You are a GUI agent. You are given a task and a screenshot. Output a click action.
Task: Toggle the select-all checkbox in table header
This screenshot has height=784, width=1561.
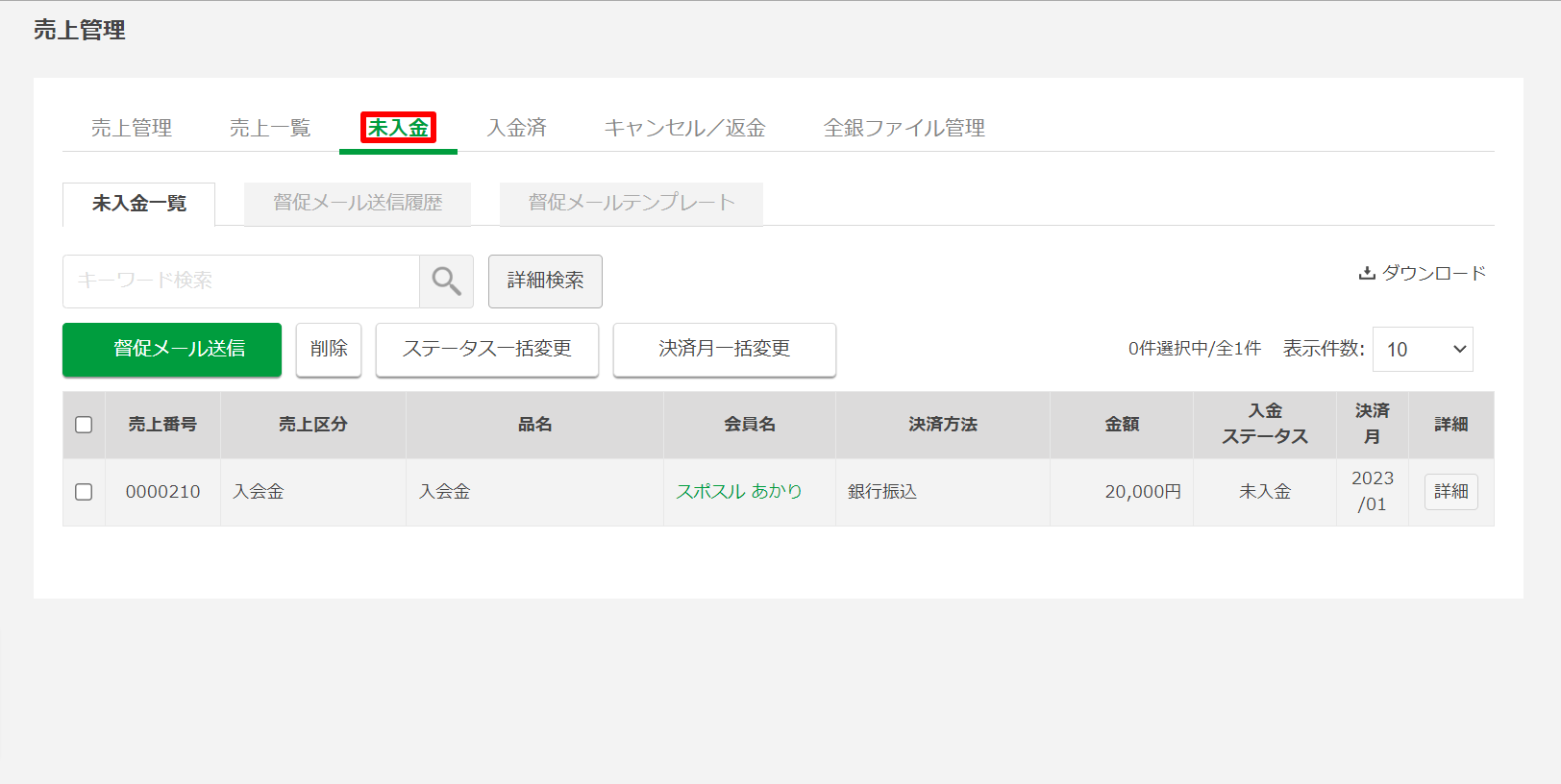[84, 425]
